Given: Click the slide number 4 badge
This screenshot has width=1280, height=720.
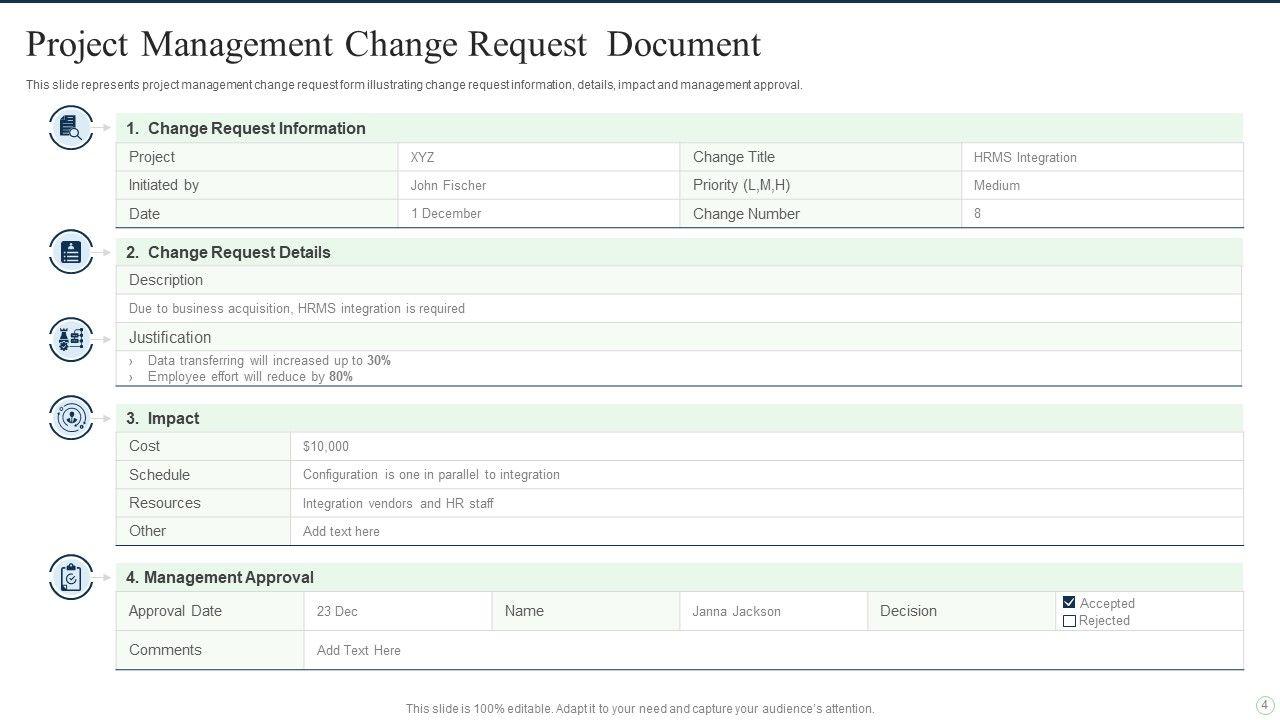Looking at the screenshot, I should [x=1265, y=705].
